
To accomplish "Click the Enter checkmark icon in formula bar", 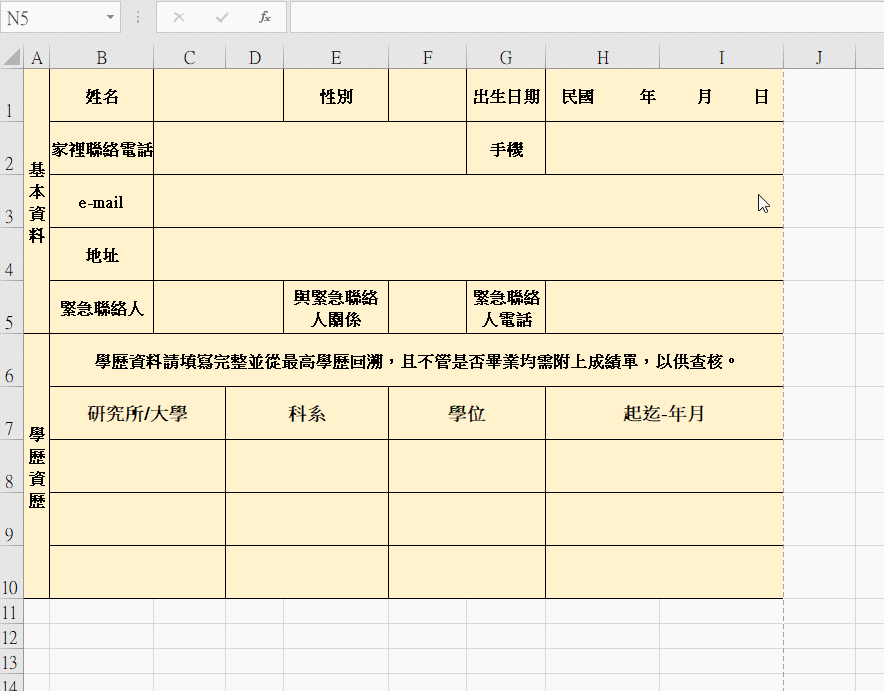I will coord(221,17).
